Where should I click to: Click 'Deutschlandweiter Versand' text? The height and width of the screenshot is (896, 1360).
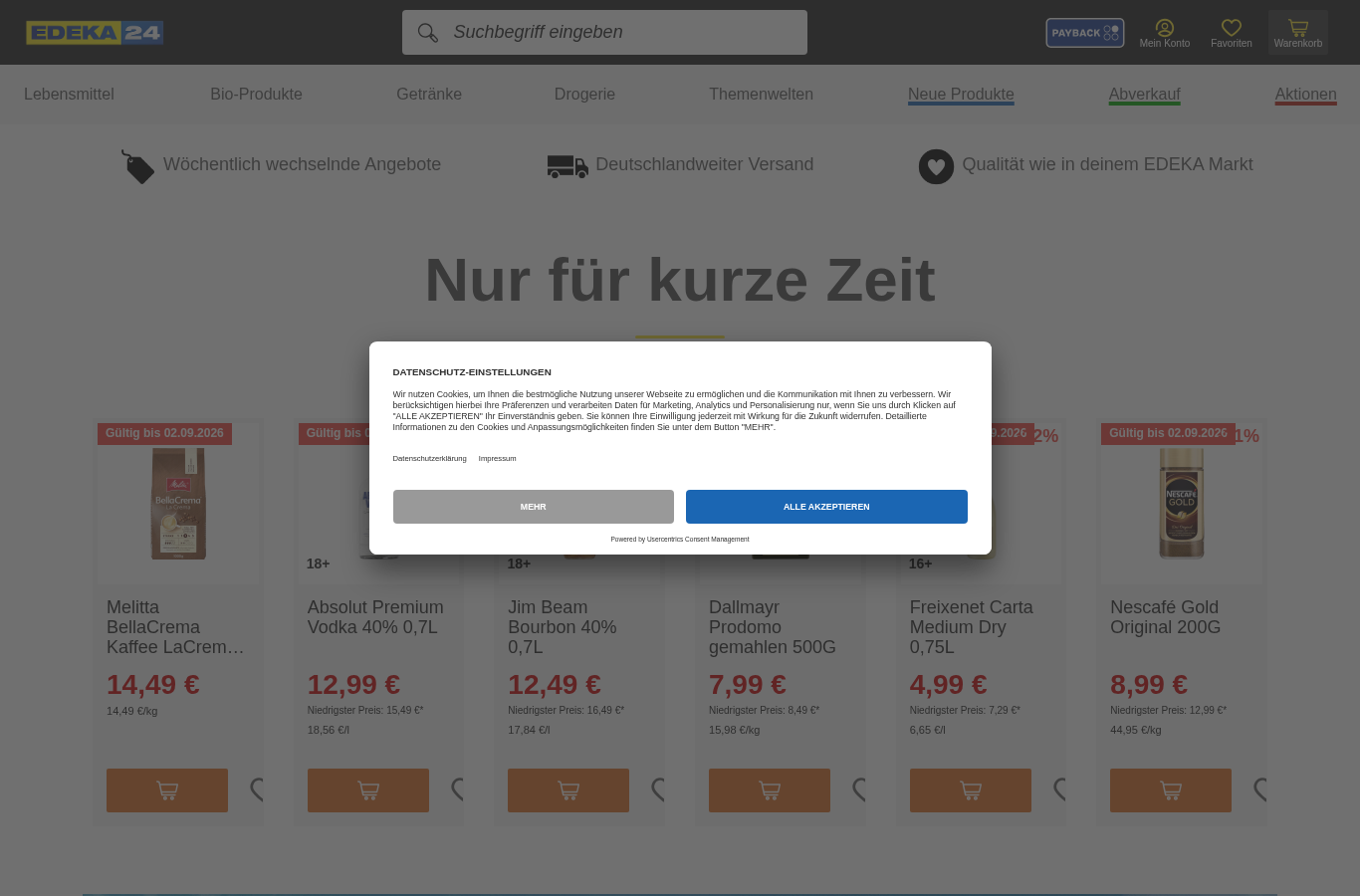pyautogui.click(x=705, y=164)
